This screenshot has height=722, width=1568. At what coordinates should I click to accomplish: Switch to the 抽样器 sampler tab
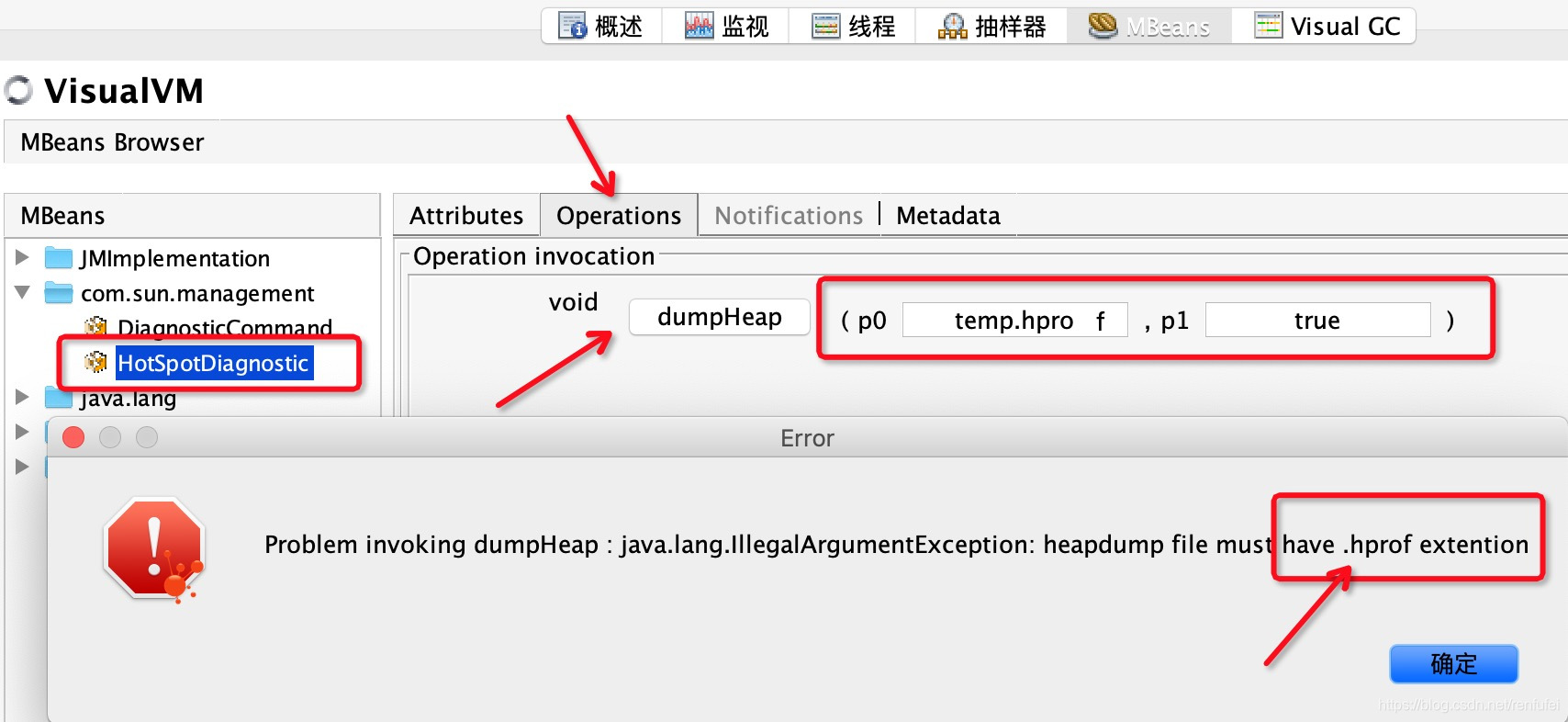pos(991,26)
